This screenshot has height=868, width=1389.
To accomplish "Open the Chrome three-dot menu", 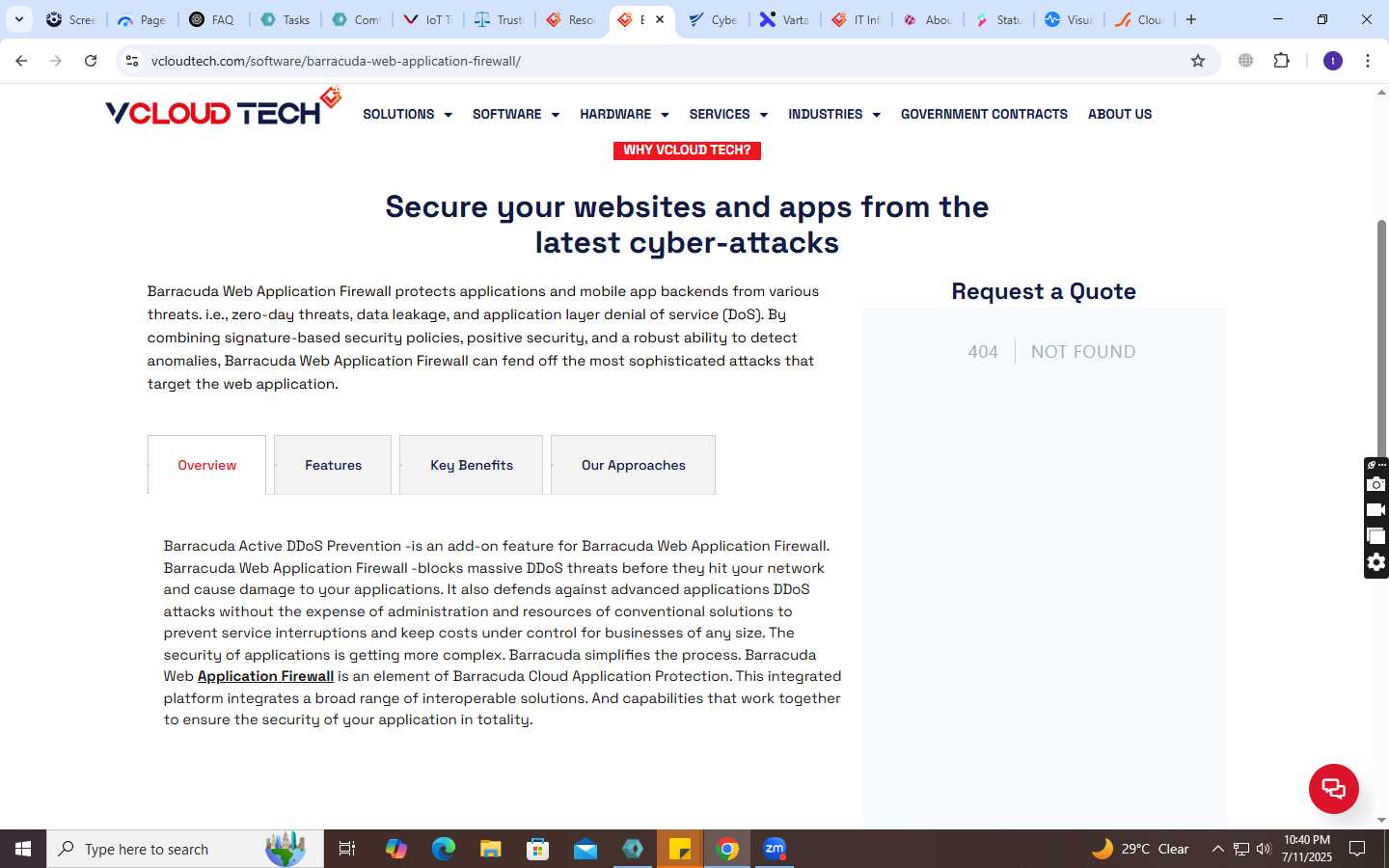I will click(1368, 61).
